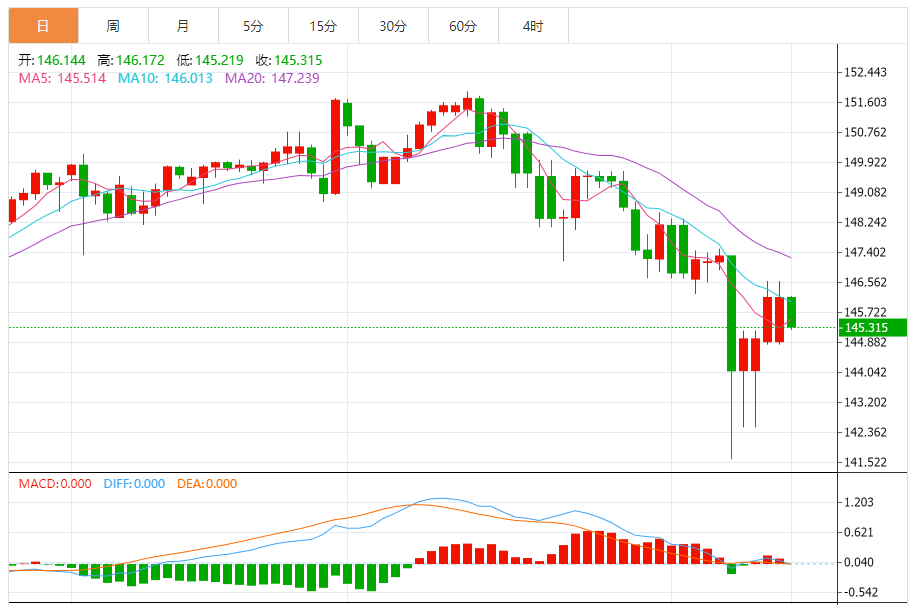Screen dimensions: 911x605
Task: Click the 1.203 MACD axis label
Action: [x=859, y=502]
